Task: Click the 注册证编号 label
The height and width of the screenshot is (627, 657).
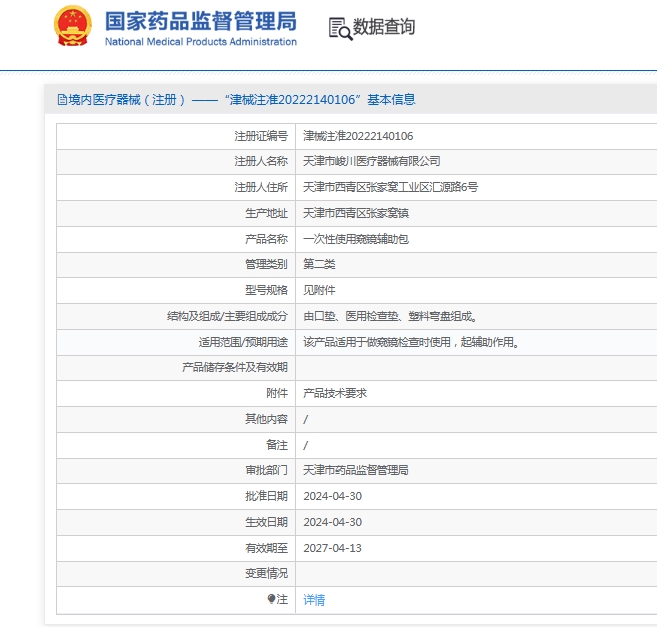Action: point(261,136)
